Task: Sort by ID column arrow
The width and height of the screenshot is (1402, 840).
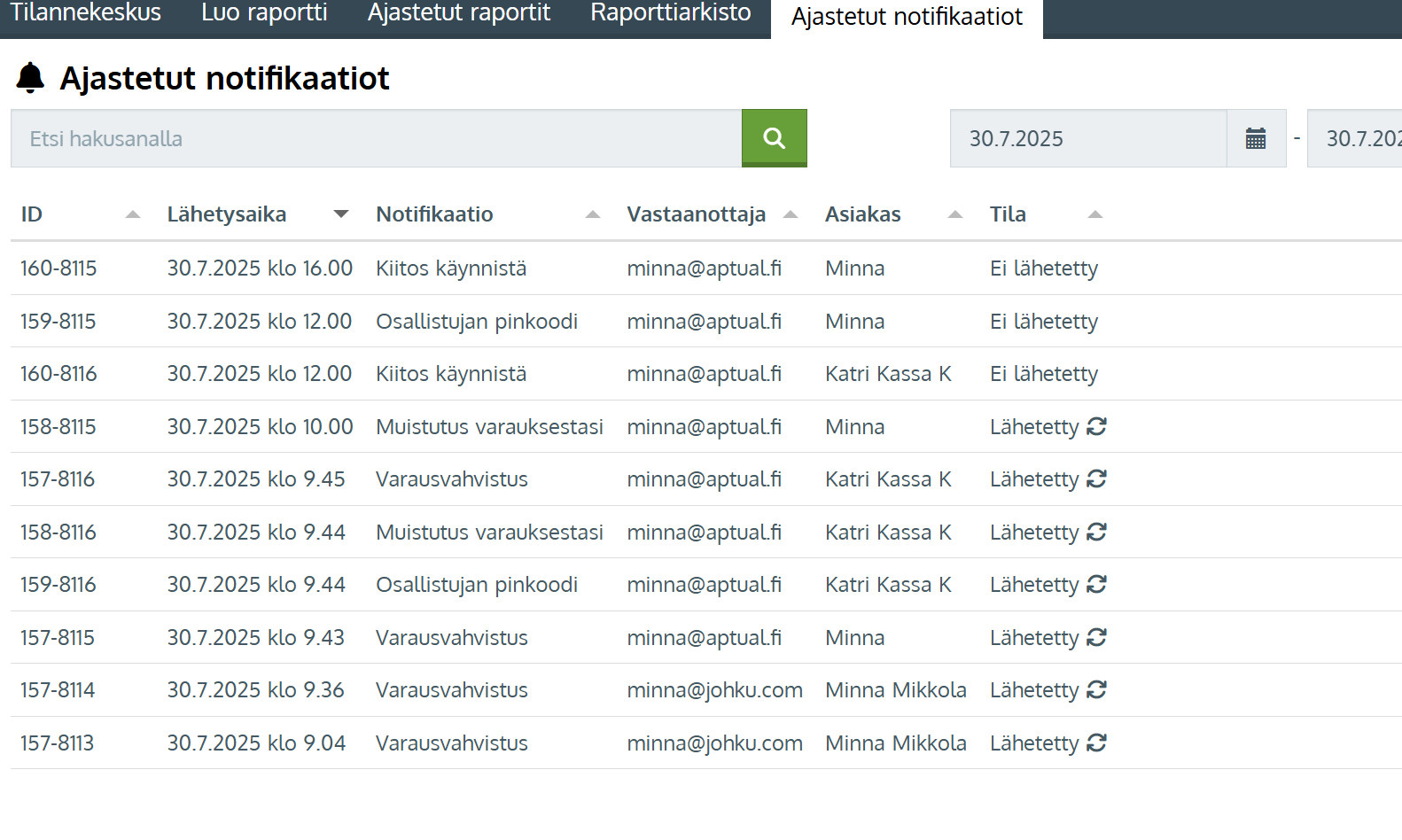Action: [133, 214]
